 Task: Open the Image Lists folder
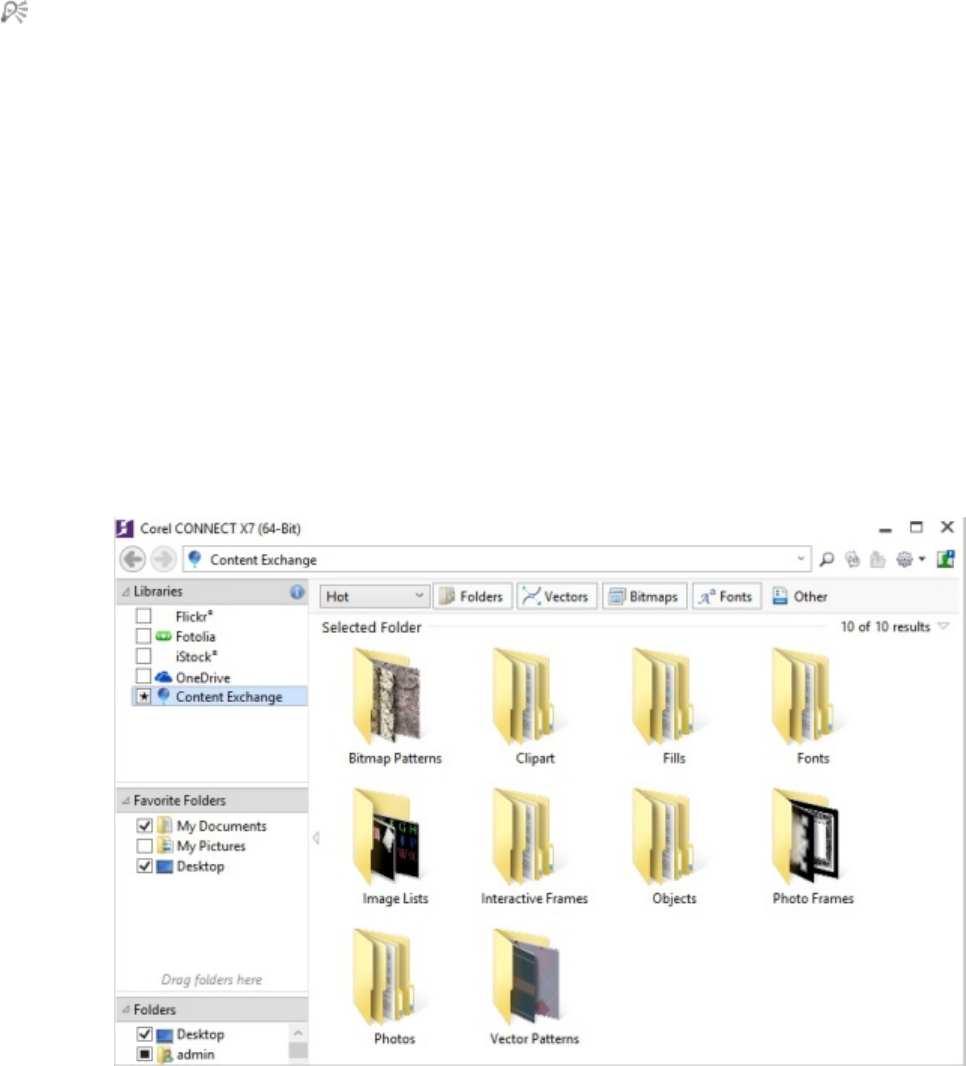(394, 847)
